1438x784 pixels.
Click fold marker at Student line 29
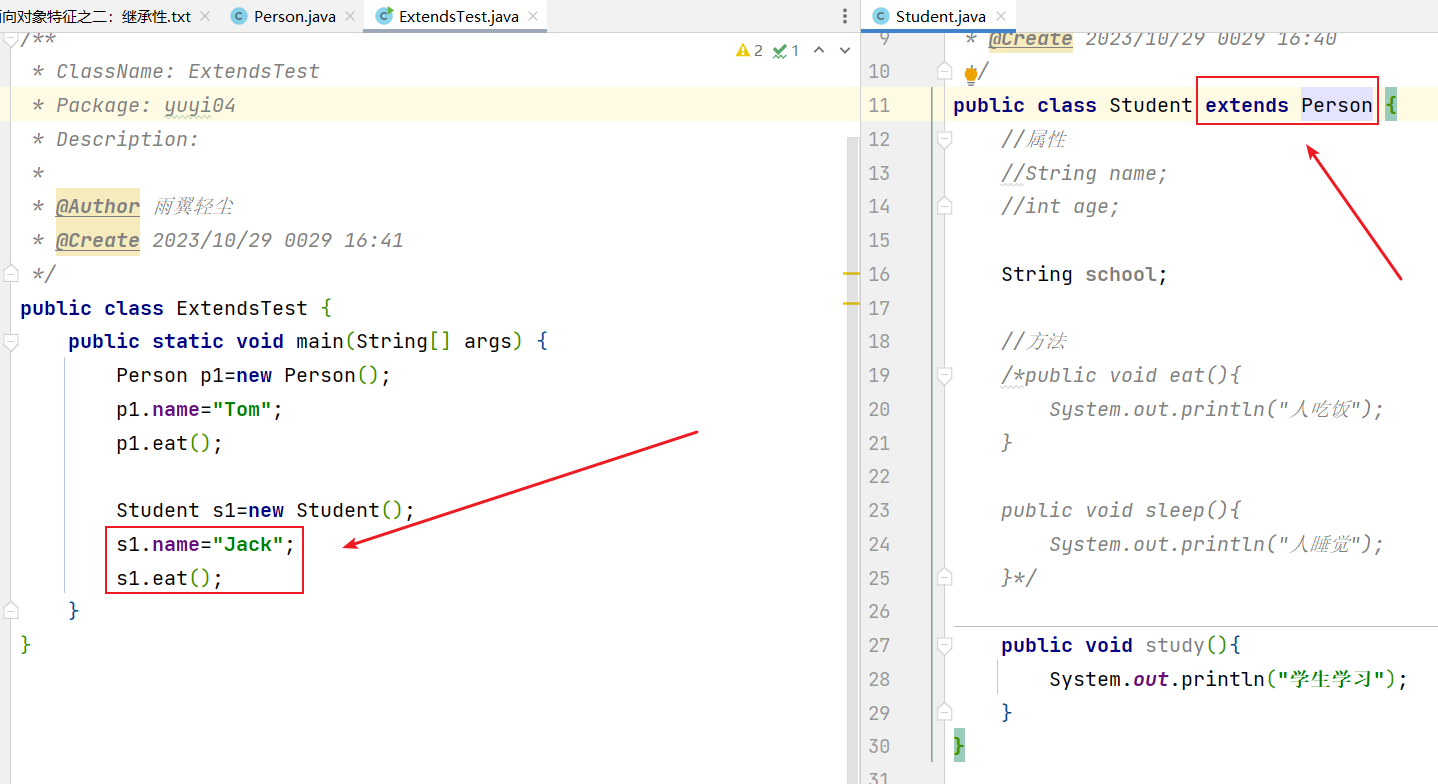pyautogui.click(x=944, y=712)
